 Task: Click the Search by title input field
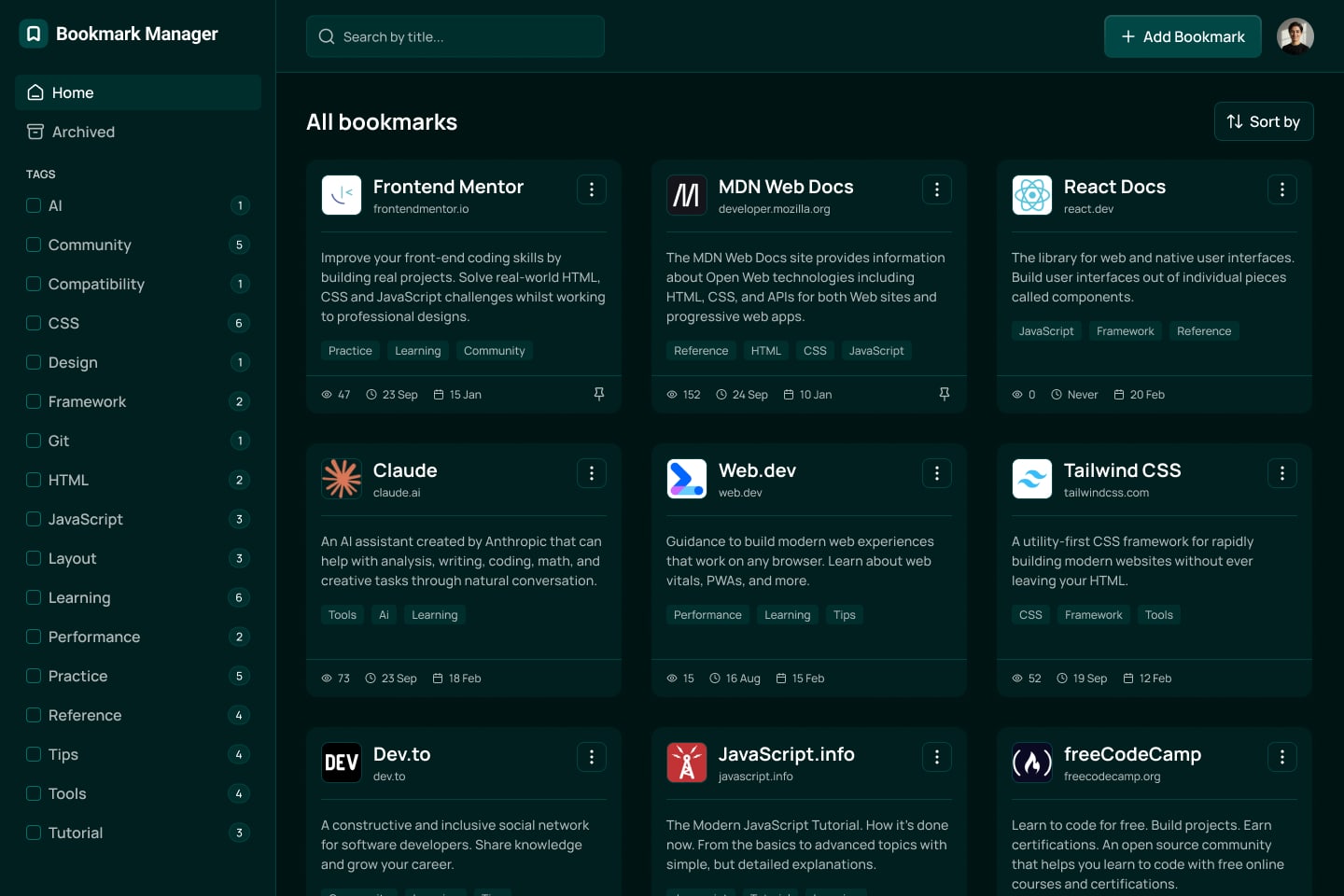(x=455, y=36)
